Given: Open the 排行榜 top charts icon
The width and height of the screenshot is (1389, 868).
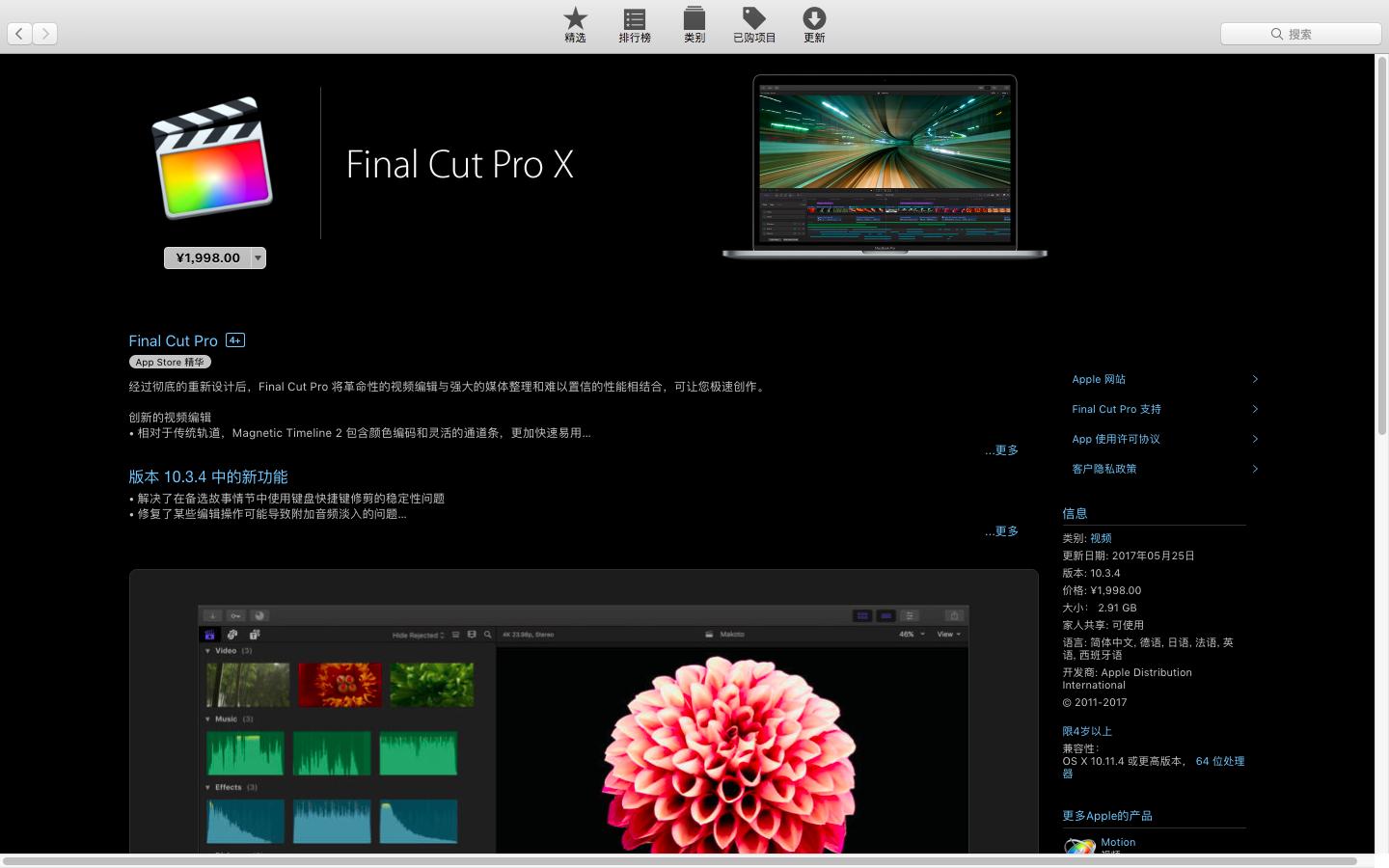Looking at the screenshot, I should [x=634, y=19].
